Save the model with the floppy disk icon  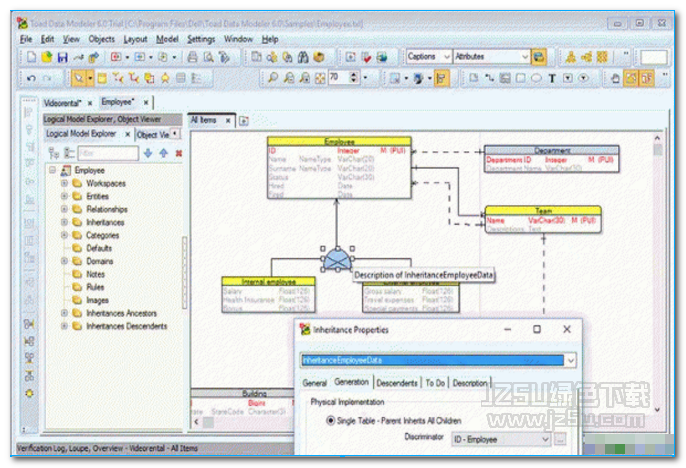click(62, 57)
